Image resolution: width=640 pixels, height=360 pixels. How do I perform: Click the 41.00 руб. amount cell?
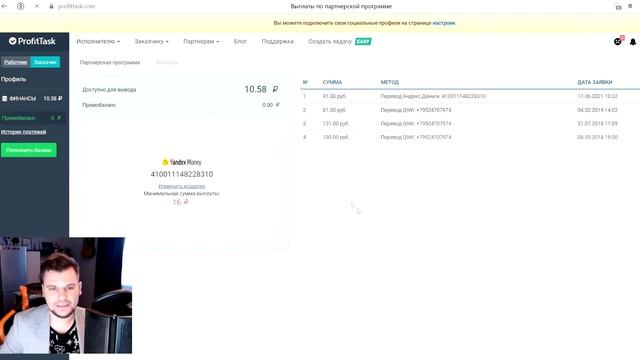pos(334,96)
